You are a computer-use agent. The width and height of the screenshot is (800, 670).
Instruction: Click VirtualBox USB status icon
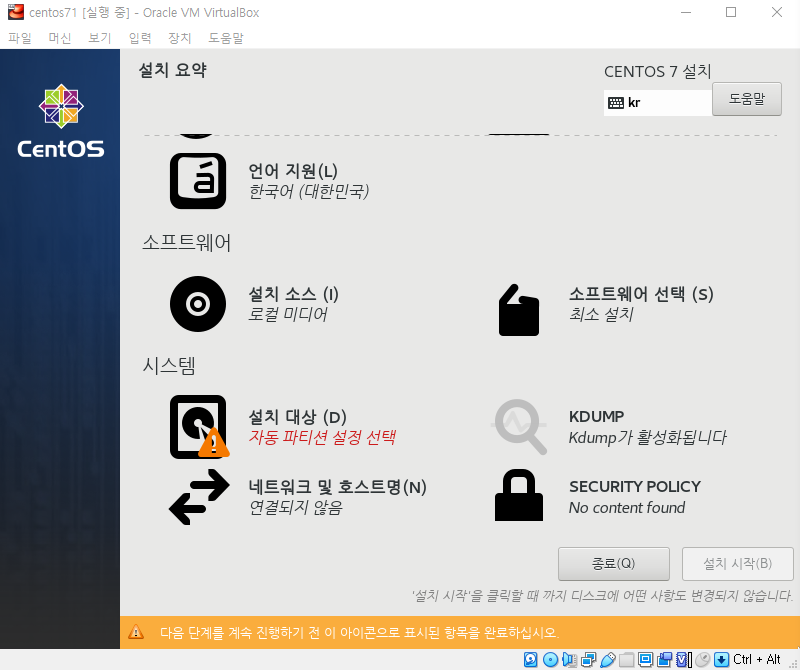tap(608, 659)
